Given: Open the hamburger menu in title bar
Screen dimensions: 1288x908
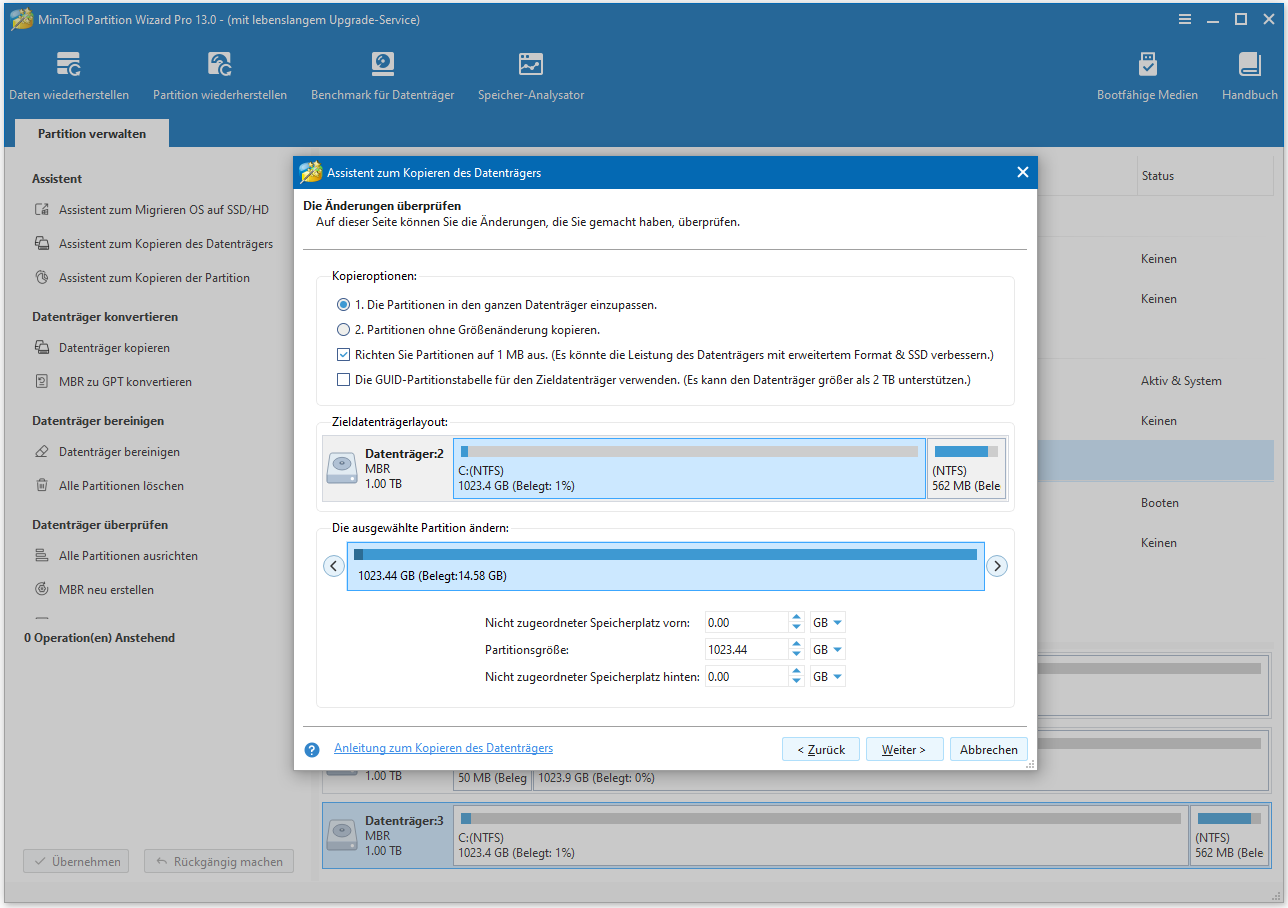Looking at the screenshot, I should [1184, 19].
